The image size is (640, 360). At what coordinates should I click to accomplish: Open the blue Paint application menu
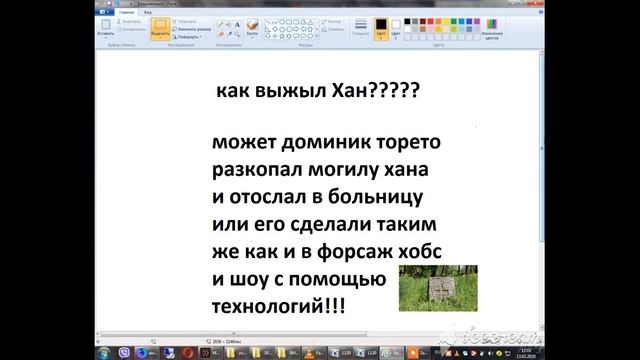(x=104, y=12)
